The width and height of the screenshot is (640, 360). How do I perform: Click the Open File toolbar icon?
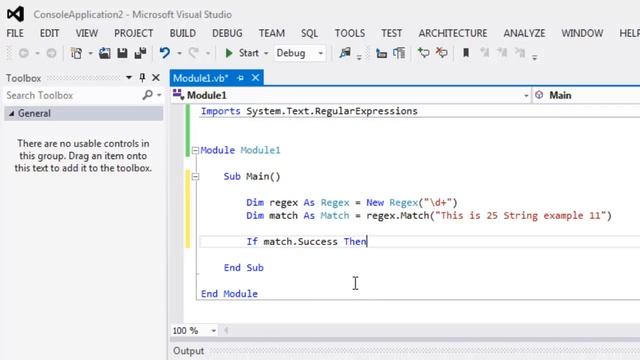104,53
